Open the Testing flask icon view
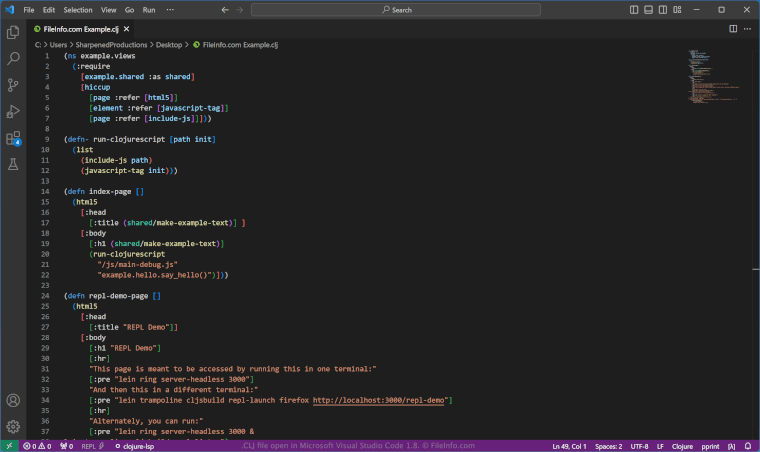This screenshot has width=760, height=452. (x=13, y=164)
